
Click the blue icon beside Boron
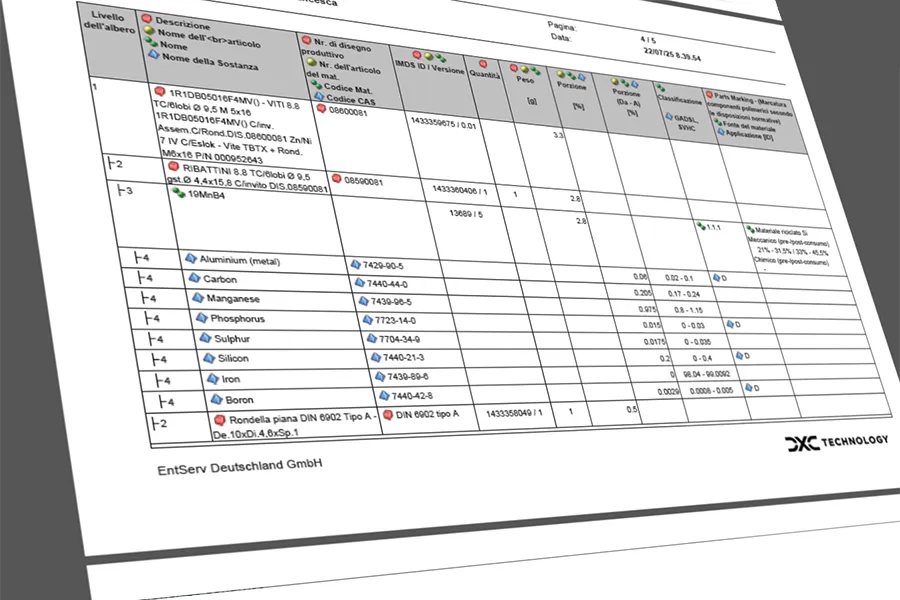pyautogui.click(x=216, y=398)
